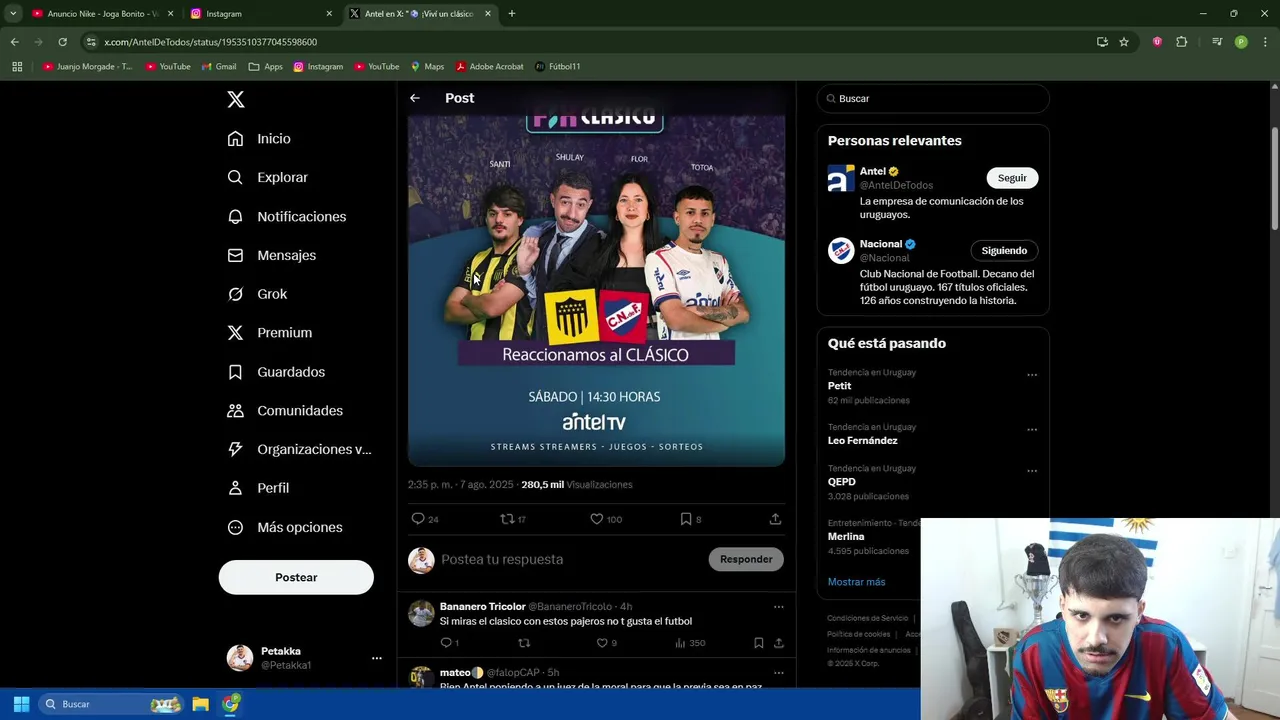Follow Antel with Seguir button
1280x720 pixels.
(1012, 178)
